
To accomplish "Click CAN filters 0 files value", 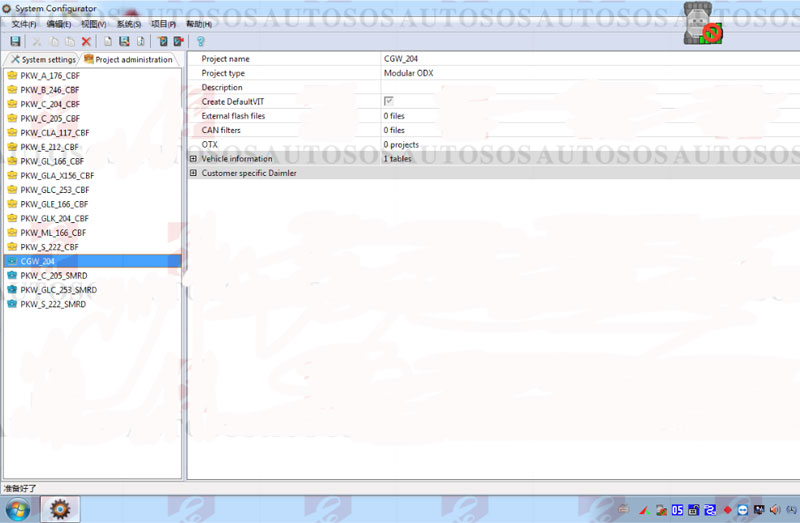I will pos(394,130).
